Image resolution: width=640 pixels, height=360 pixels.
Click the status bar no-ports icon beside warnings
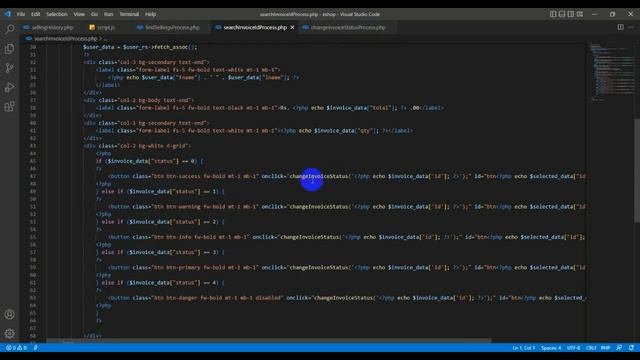click(36, 348)
